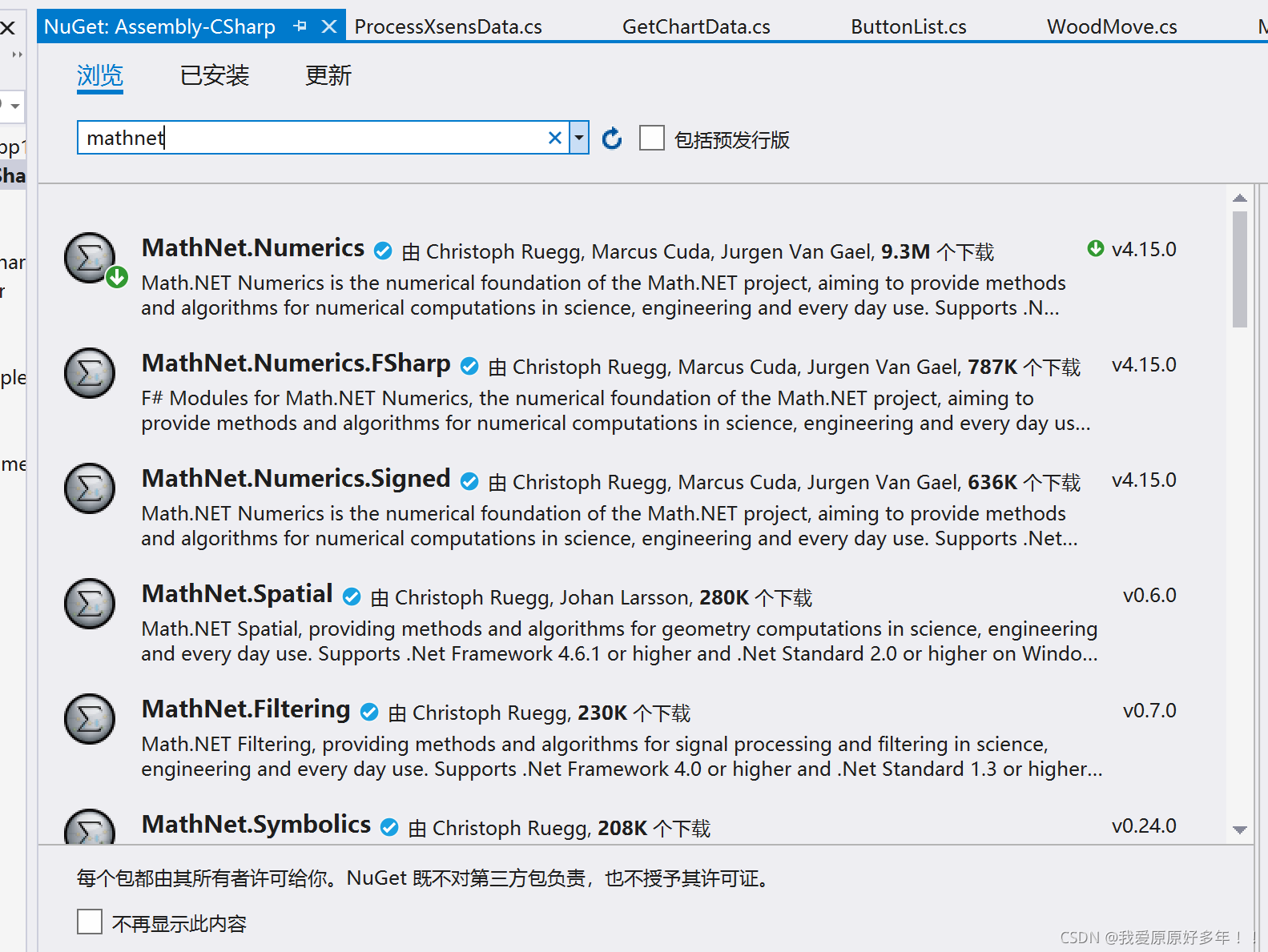The width and height of the screenshot is (1268, 952).
Task: Switch to the Updates (更新) tab
Action: click(328, 75)
